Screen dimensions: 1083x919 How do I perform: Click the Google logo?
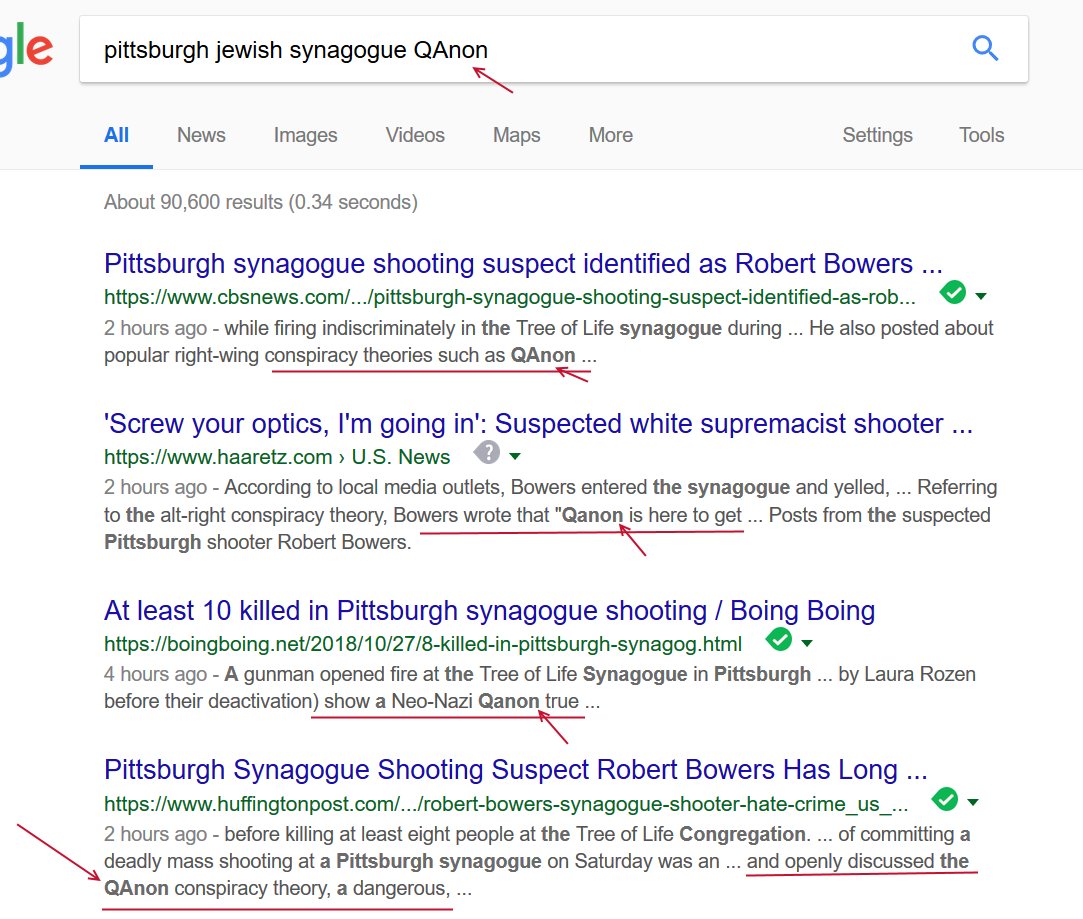point(26,50)
